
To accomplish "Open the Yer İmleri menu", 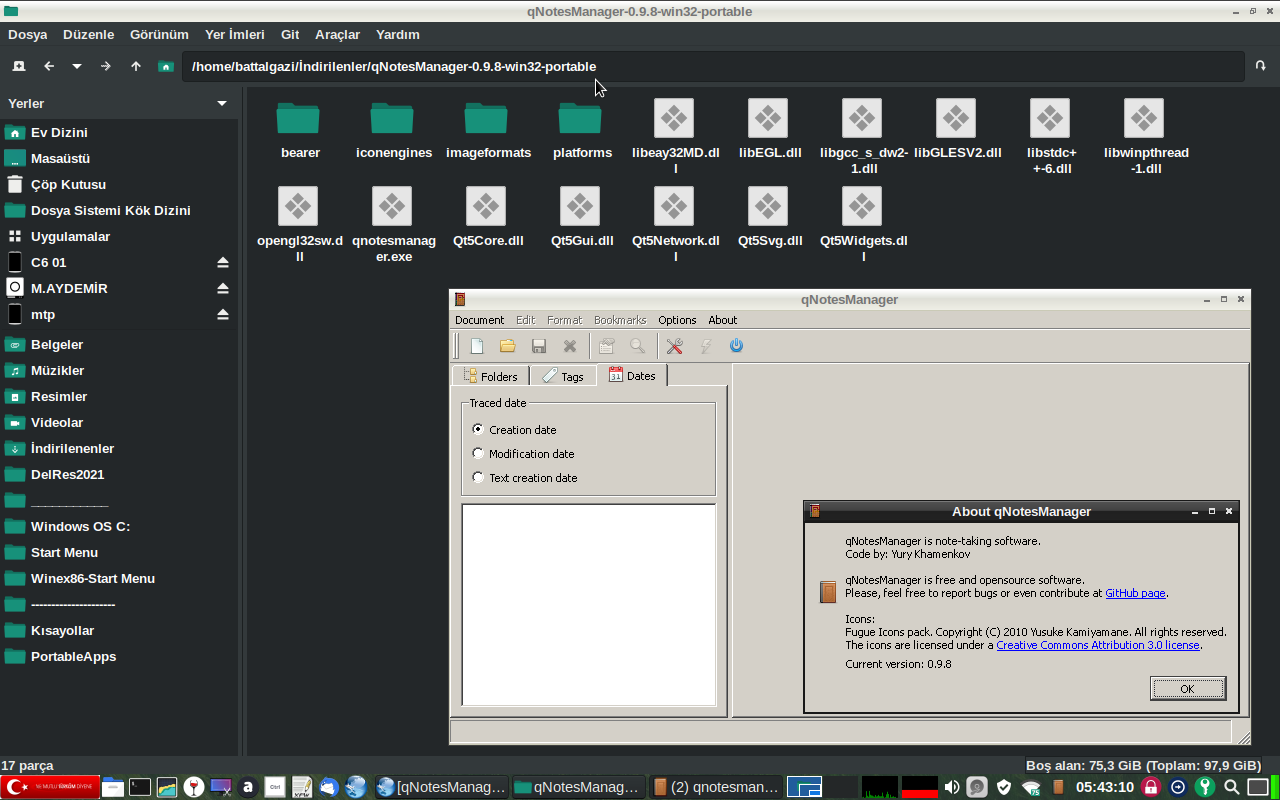I will [235, 34].
